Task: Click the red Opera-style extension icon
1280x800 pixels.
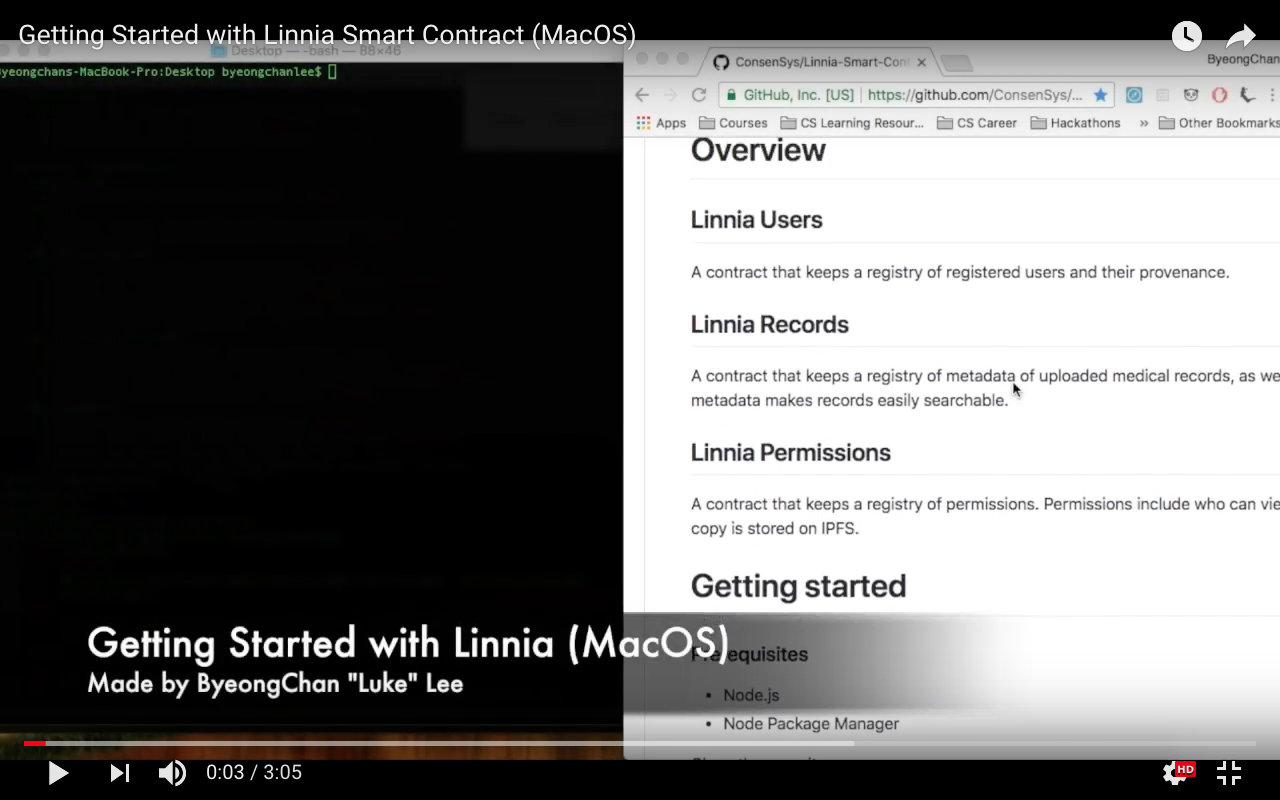Action: click(x=1219, y=95)
